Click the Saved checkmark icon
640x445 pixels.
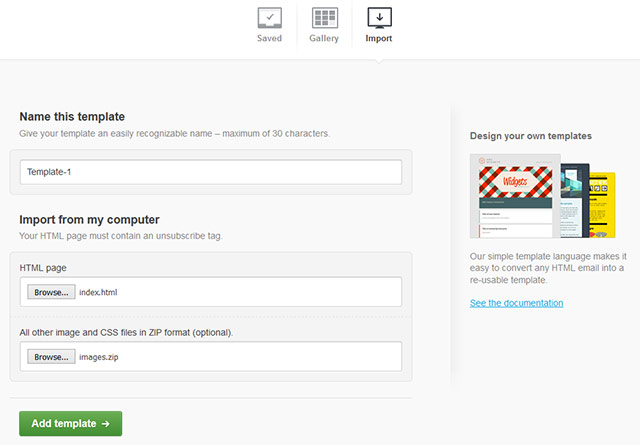pyautogui.click(x=269, y=18)
